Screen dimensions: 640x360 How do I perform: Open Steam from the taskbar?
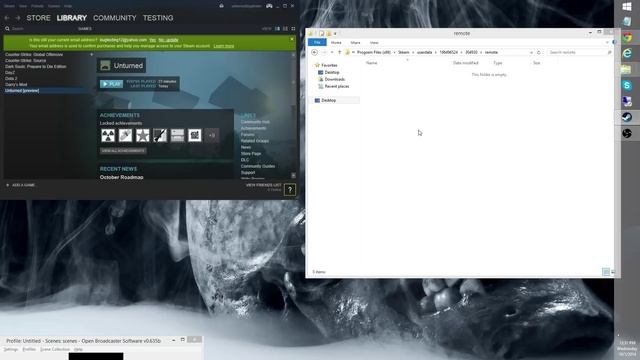pos(627,117)
